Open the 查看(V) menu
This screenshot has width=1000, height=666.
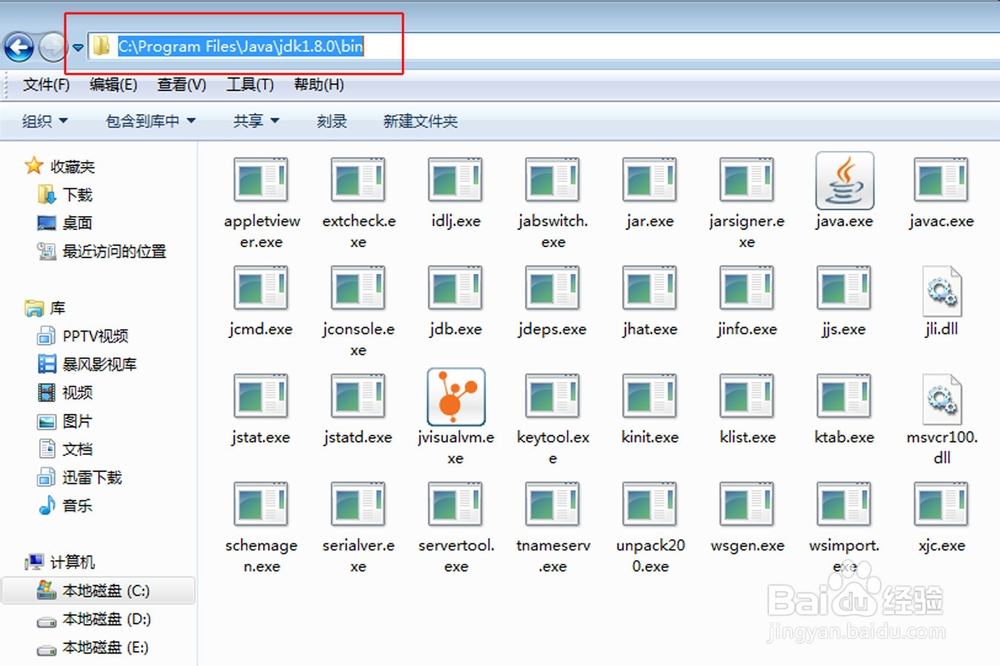182,84
